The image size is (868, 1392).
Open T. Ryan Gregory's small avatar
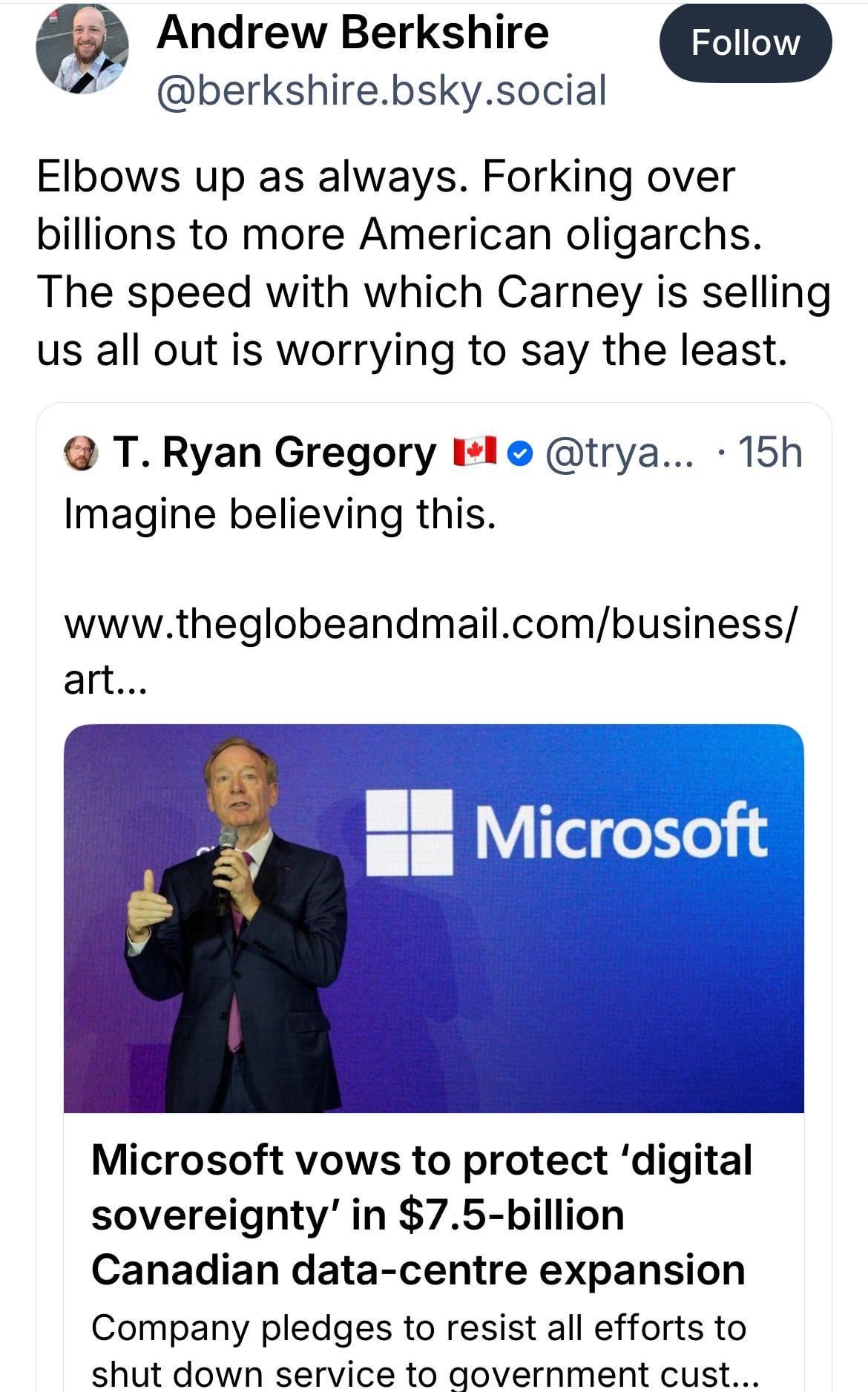81,453
